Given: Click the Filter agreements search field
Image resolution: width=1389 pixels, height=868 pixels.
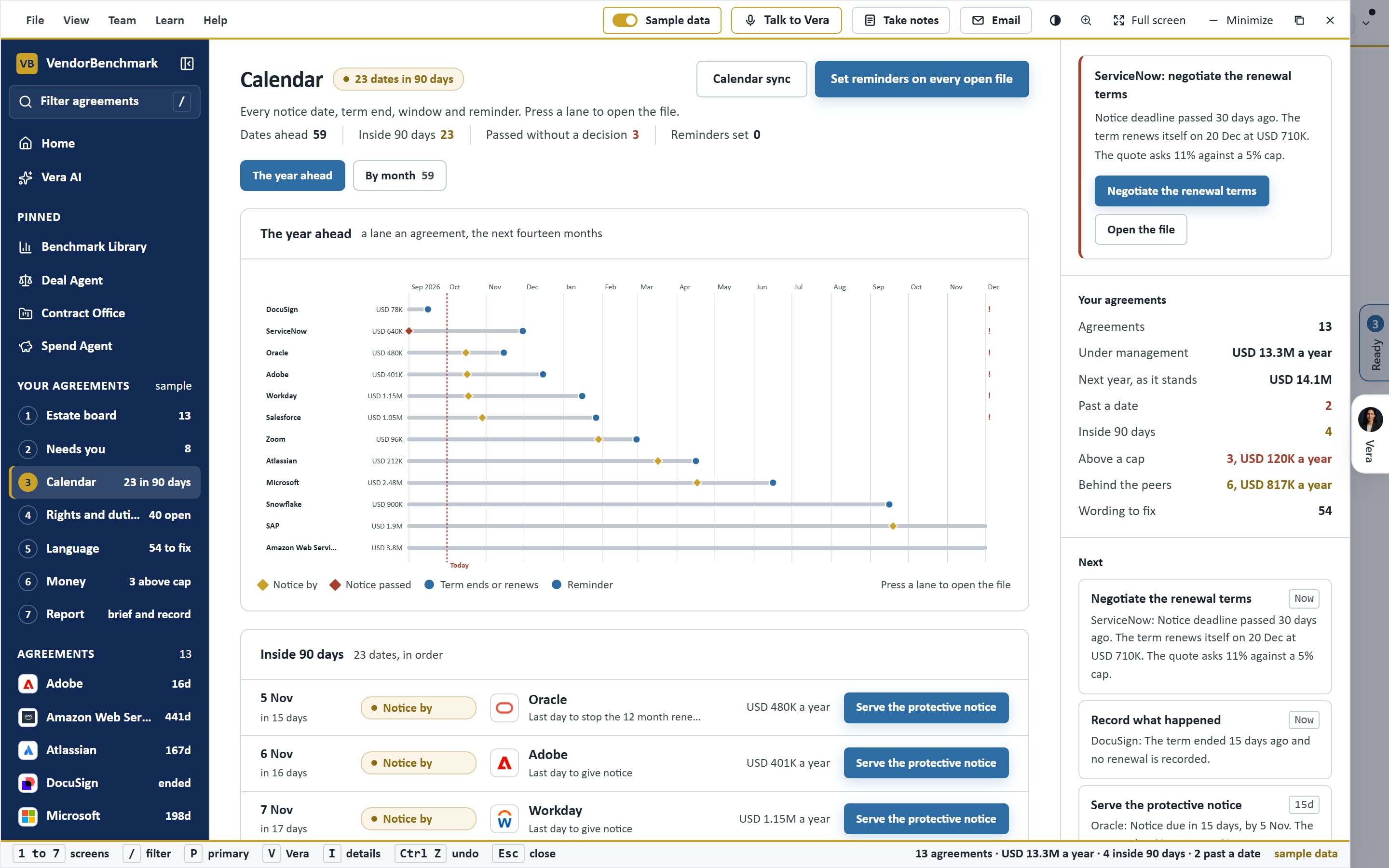Looking at the screenshot, I should click(105, 102).
